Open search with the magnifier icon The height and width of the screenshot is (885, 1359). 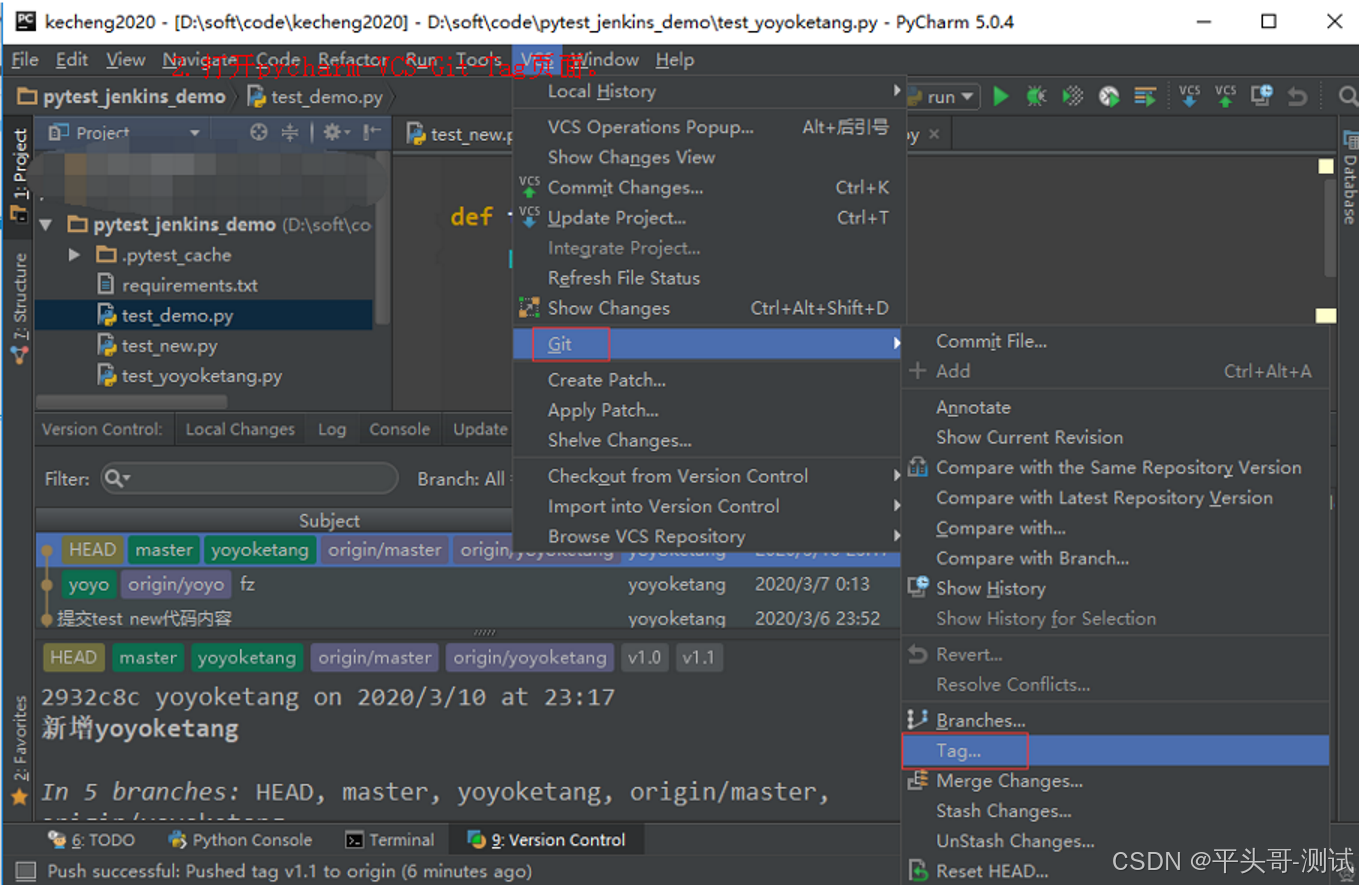pyautogui.click(x=1347, y=96)
